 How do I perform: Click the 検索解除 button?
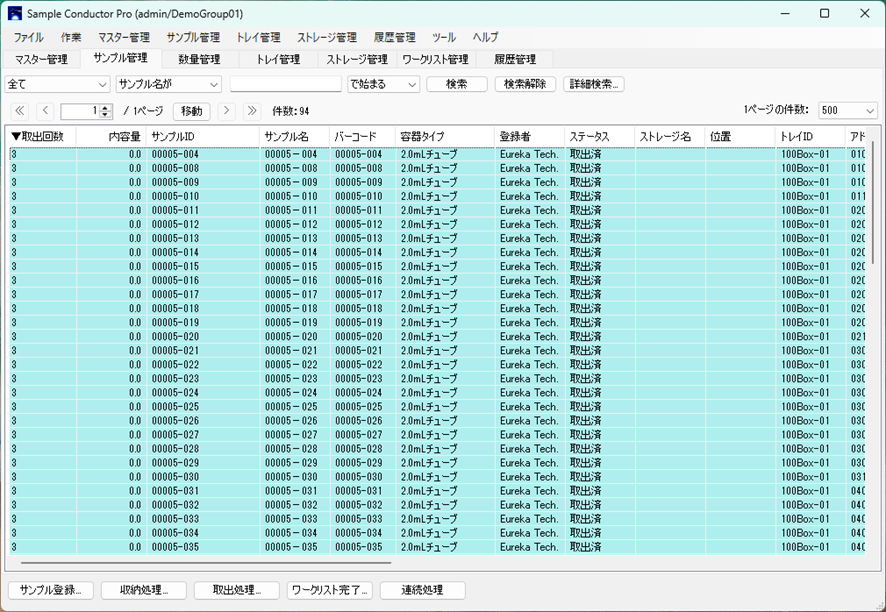(x=525, y=85)
